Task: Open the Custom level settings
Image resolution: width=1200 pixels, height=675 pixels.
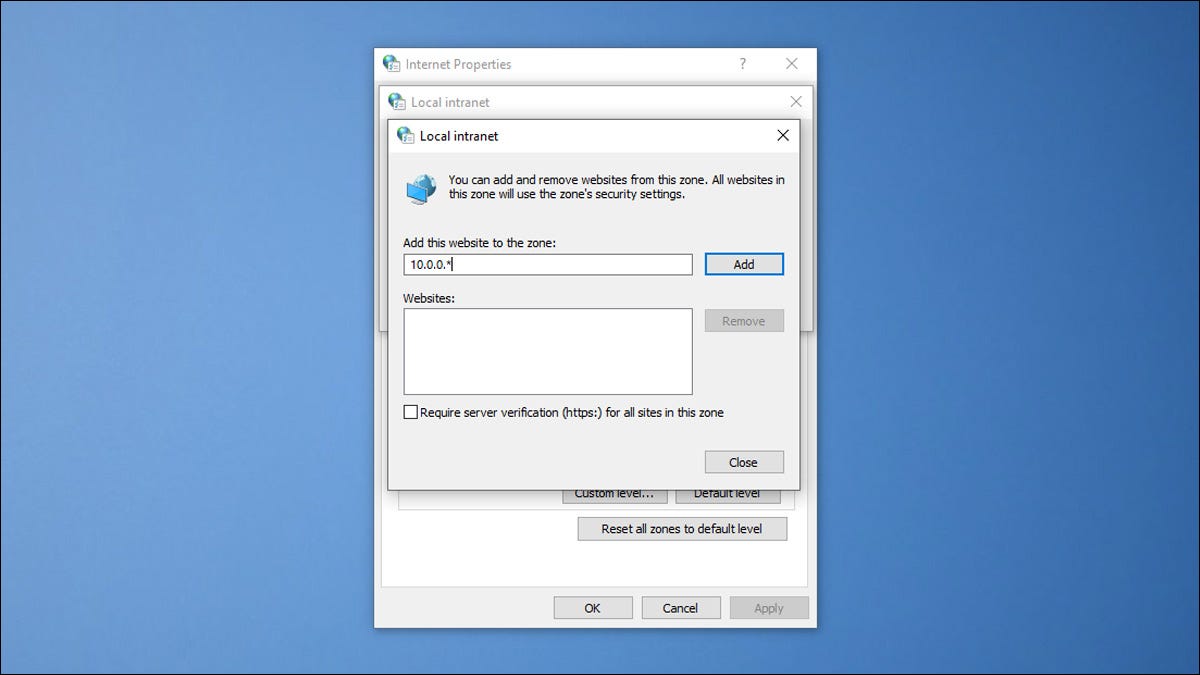Action: (614, 495)
